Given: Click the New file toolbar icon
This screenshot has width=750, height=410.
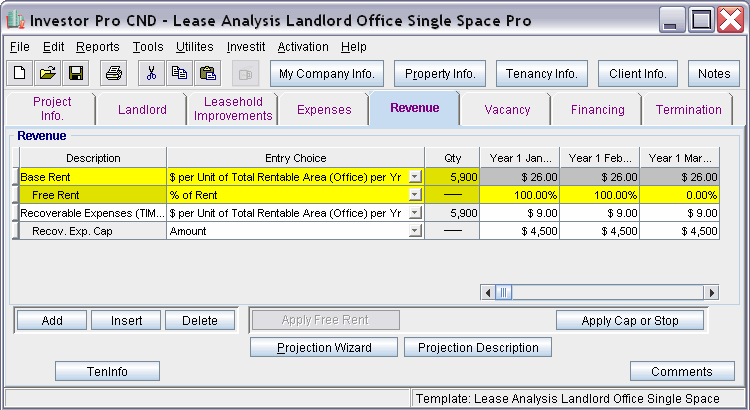Looking at the screenshot, I should [20, 73].
